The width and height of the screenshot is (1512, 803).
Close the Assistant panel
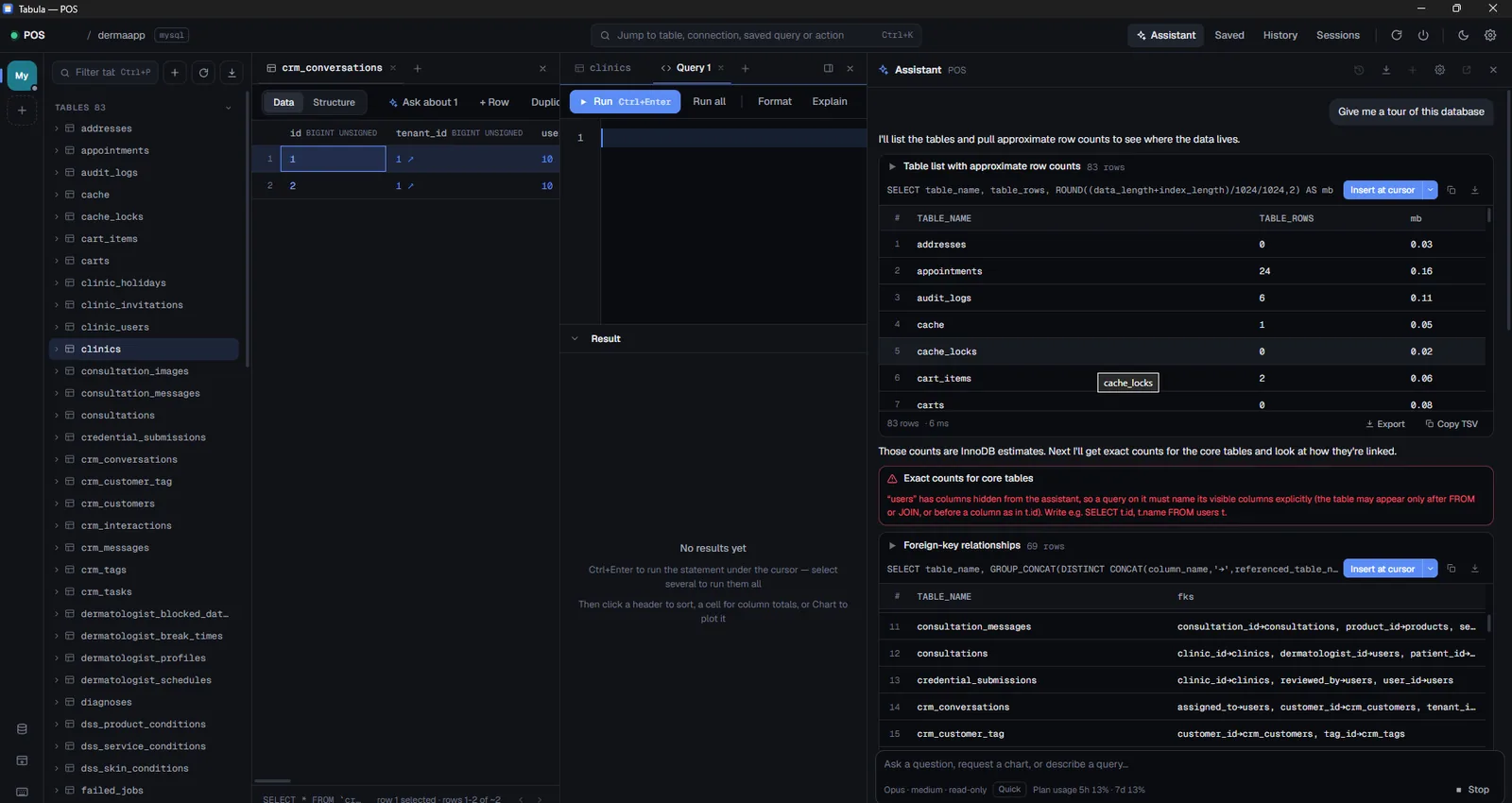coord(1493,70)
